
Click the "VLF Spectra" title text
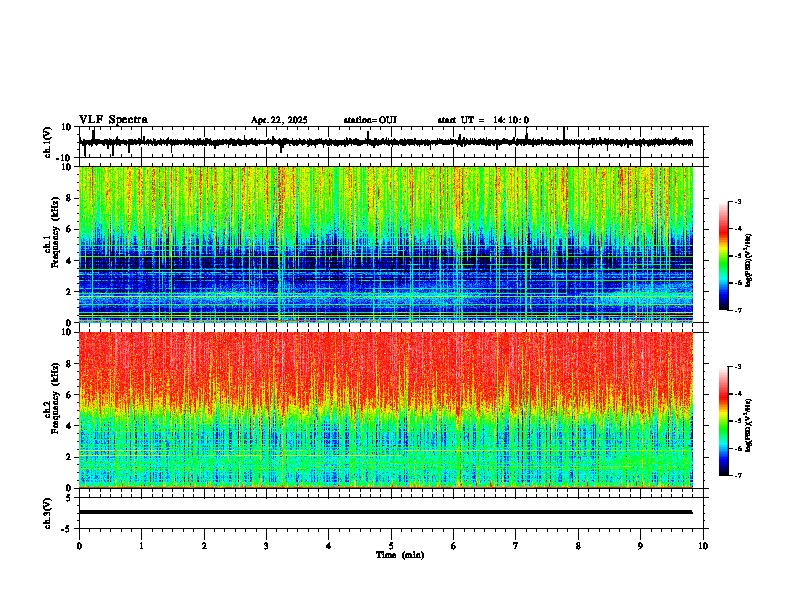pyautogui.click(x=113, y=120)
